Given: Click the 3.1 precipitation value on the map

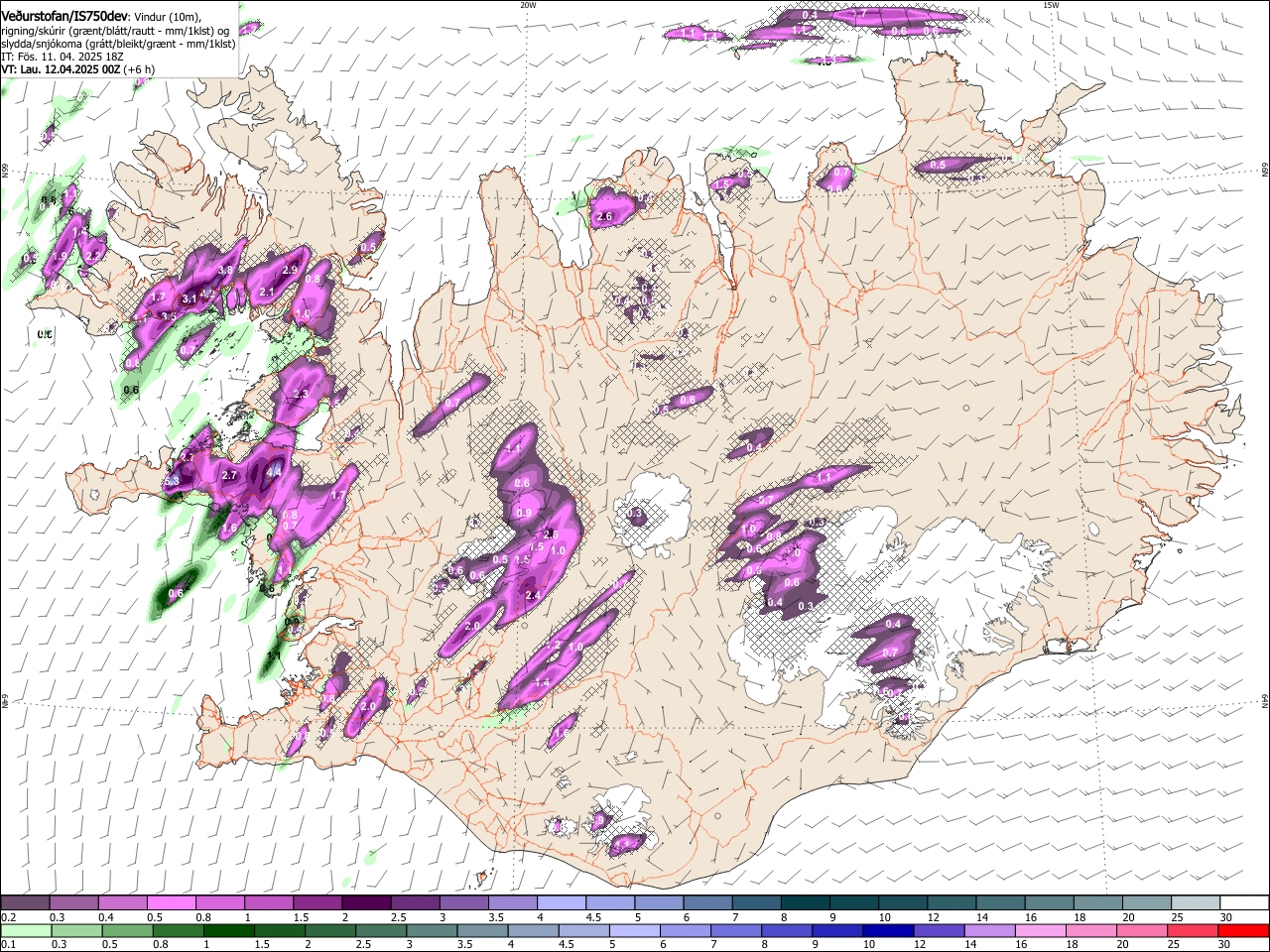Looking at the screenshot, I should 190,297.
